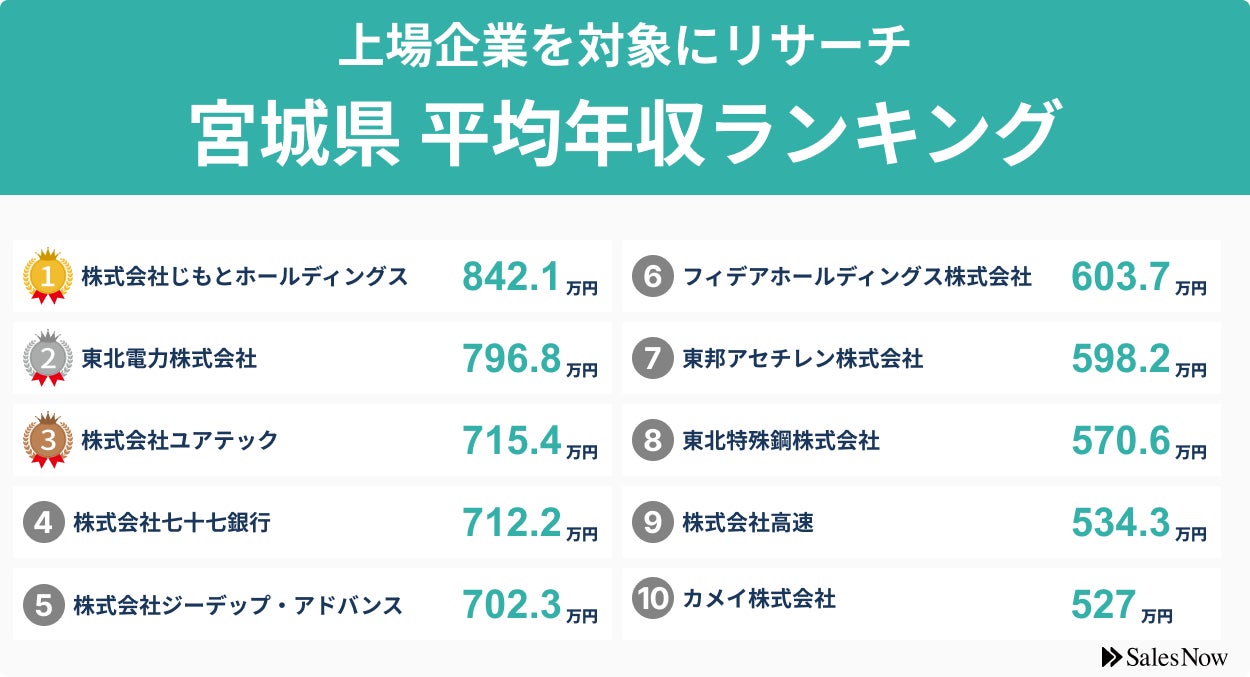The height and width of the screenshot is (677, 1250).
Task: Click the gold rank 1 medal icon
Action: [47, 276]
